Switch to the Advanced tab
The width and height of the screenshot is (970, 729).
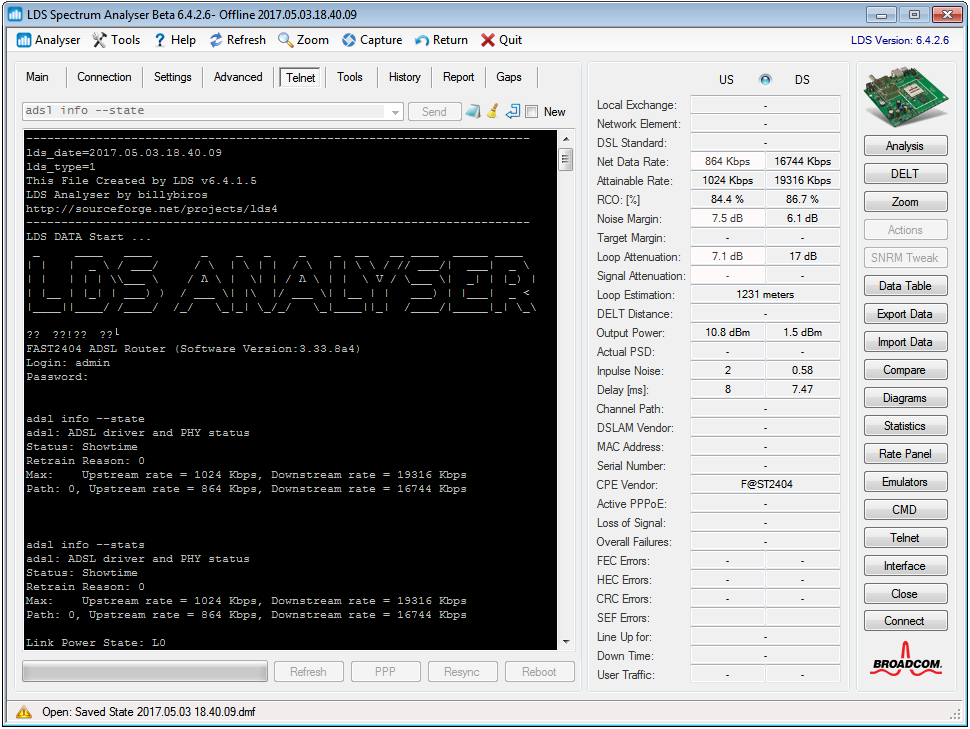pyautogui.click(x=238, y=77)
